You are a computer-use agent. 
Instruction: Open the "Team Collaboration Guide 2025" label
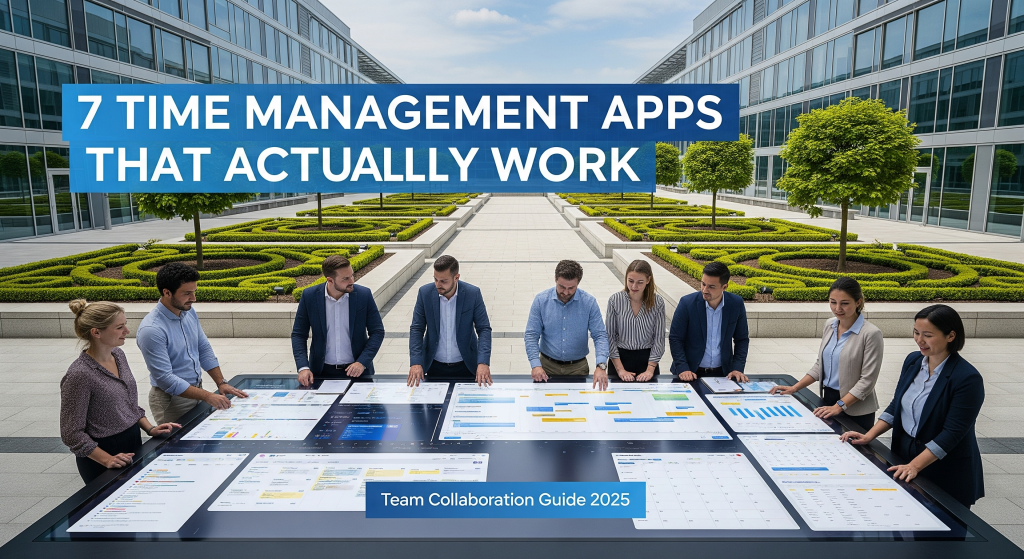coord(505,500)
